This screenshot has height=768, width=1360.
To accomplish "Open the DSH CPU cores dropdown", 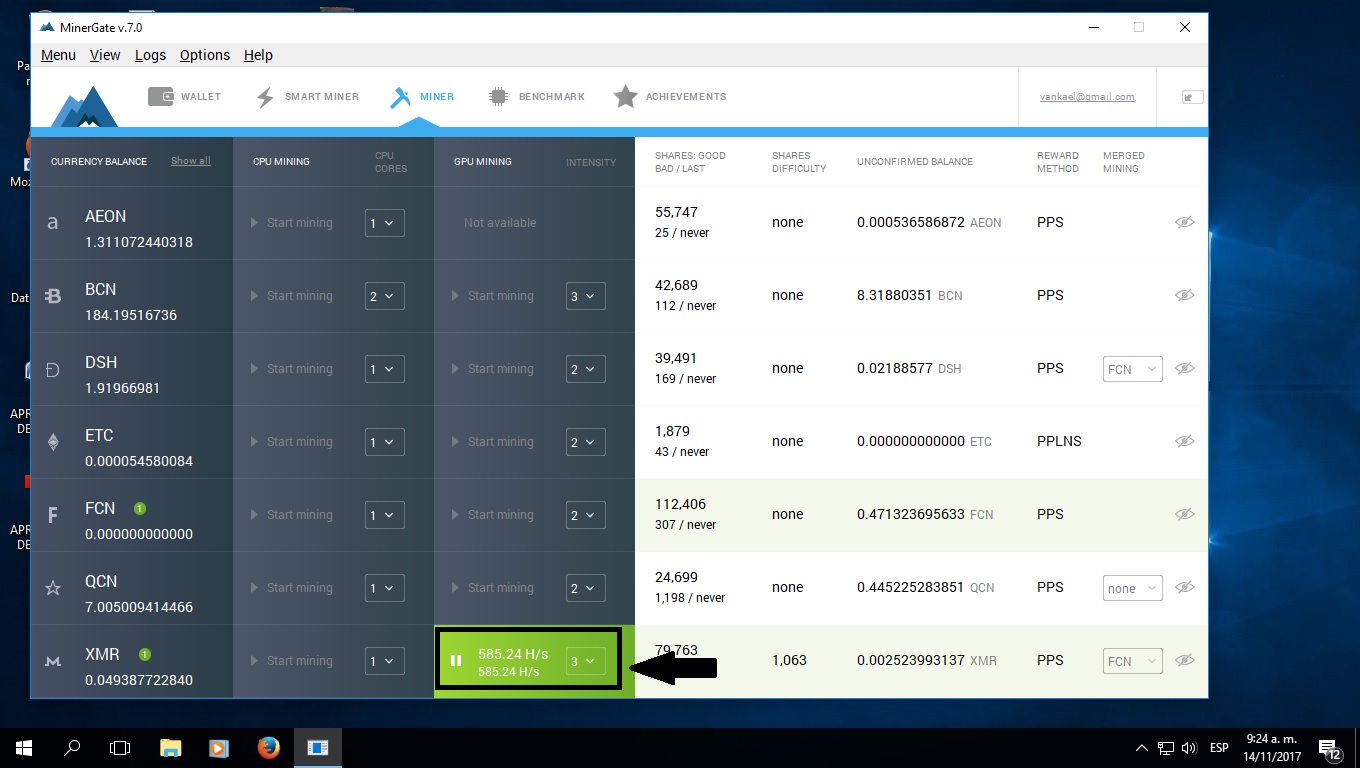I will click(x=385, y=369).
